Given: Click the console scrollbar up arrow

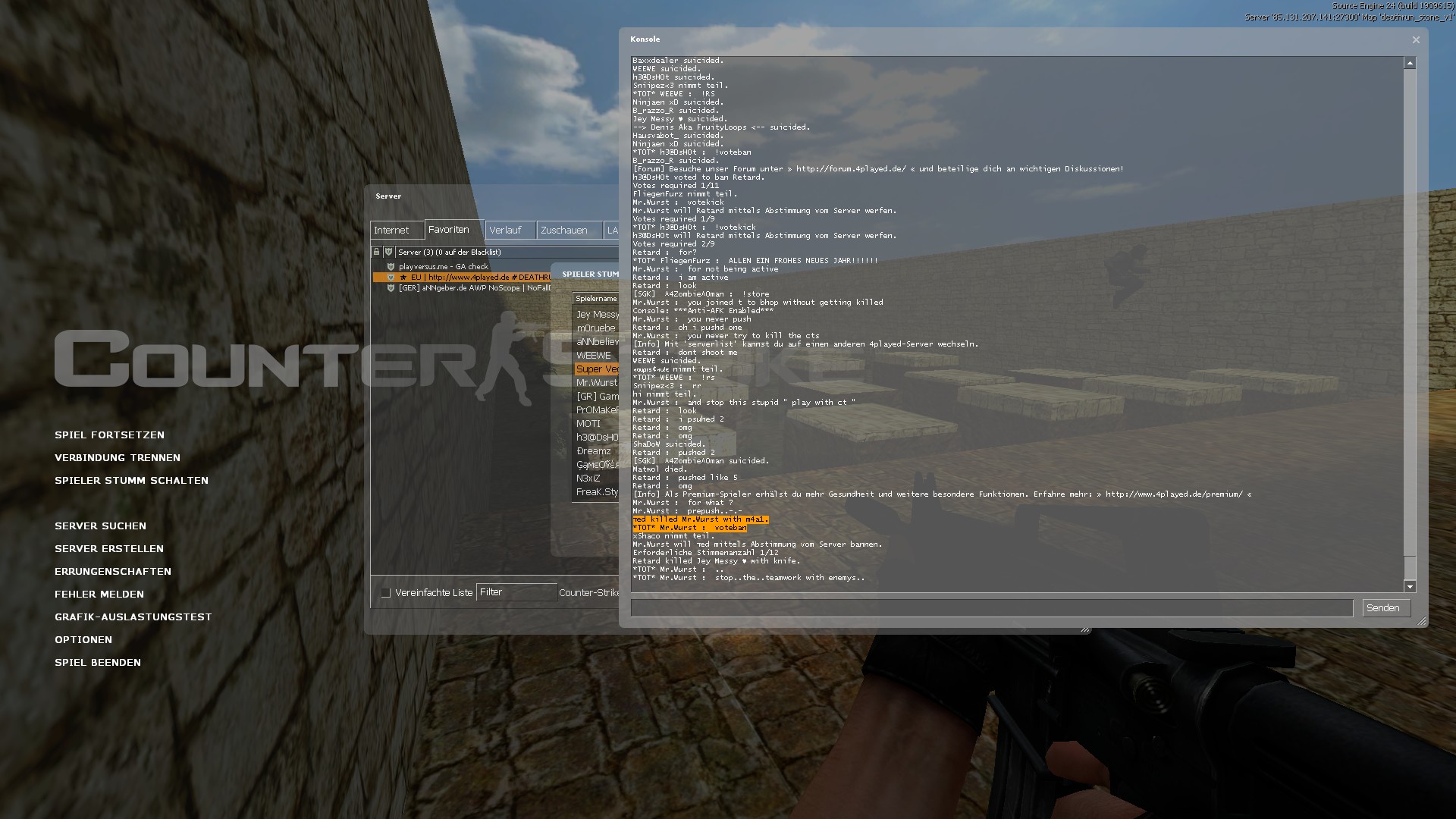Looking at the screenshot, I should coord(1410,63).
